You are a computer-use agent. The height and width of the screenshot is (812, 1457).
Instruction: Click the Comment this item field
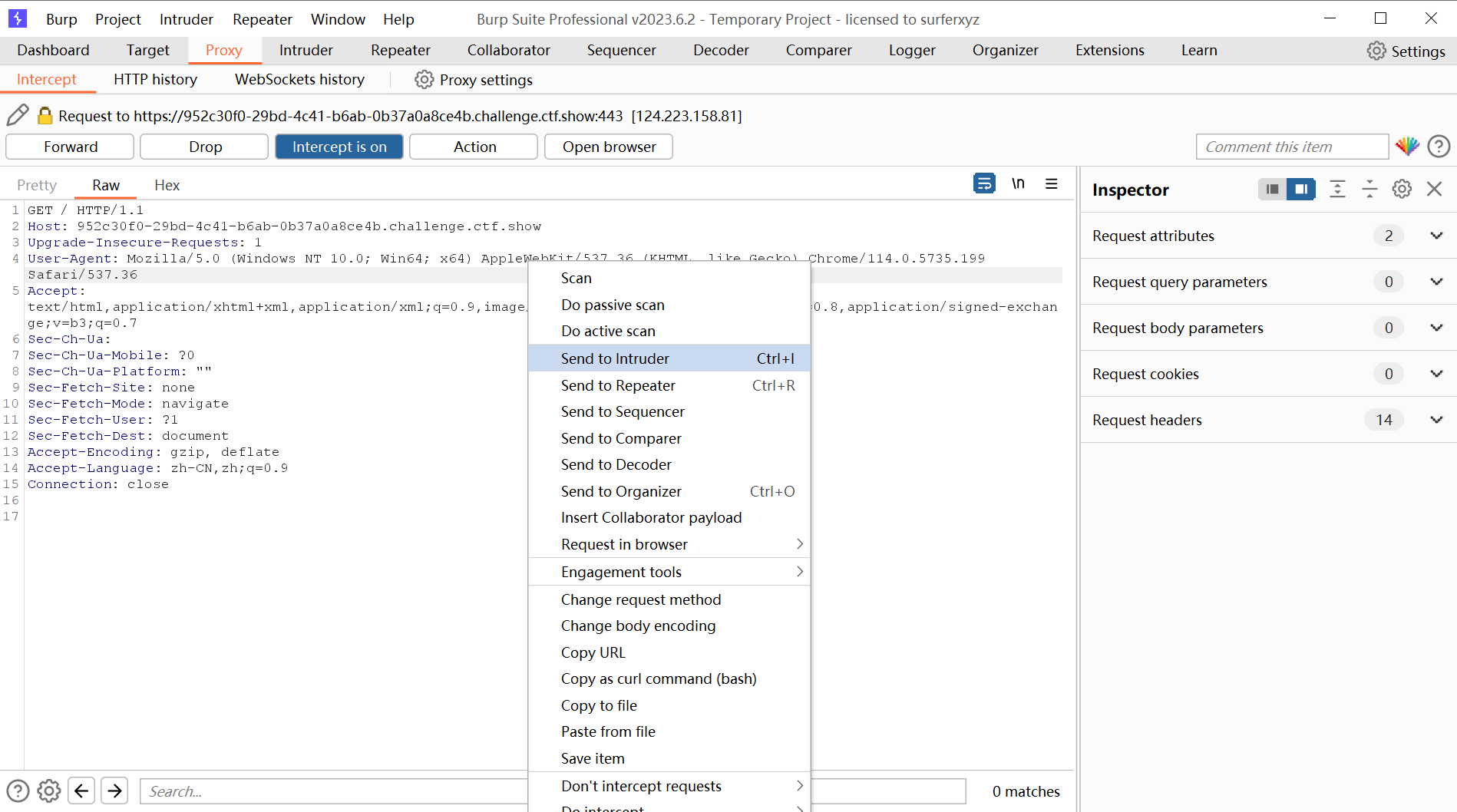click(1292, 147)
